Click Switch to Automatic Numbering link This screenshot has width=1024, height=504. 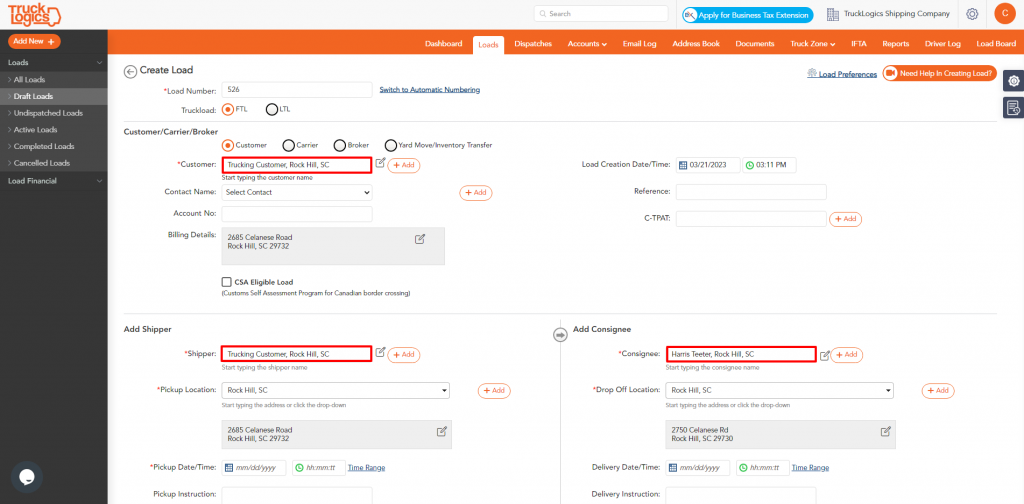coord(430,89)
